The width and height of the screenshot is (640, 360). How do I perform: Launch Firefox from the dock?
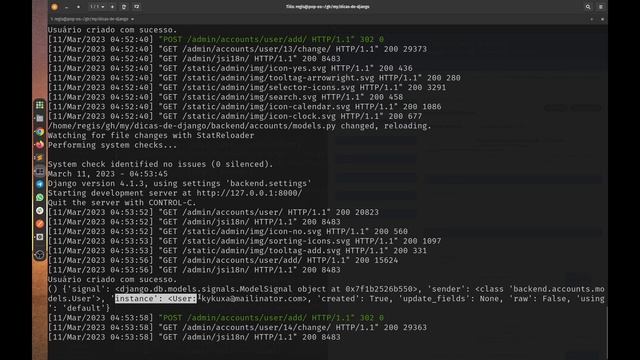coord(40,144)
